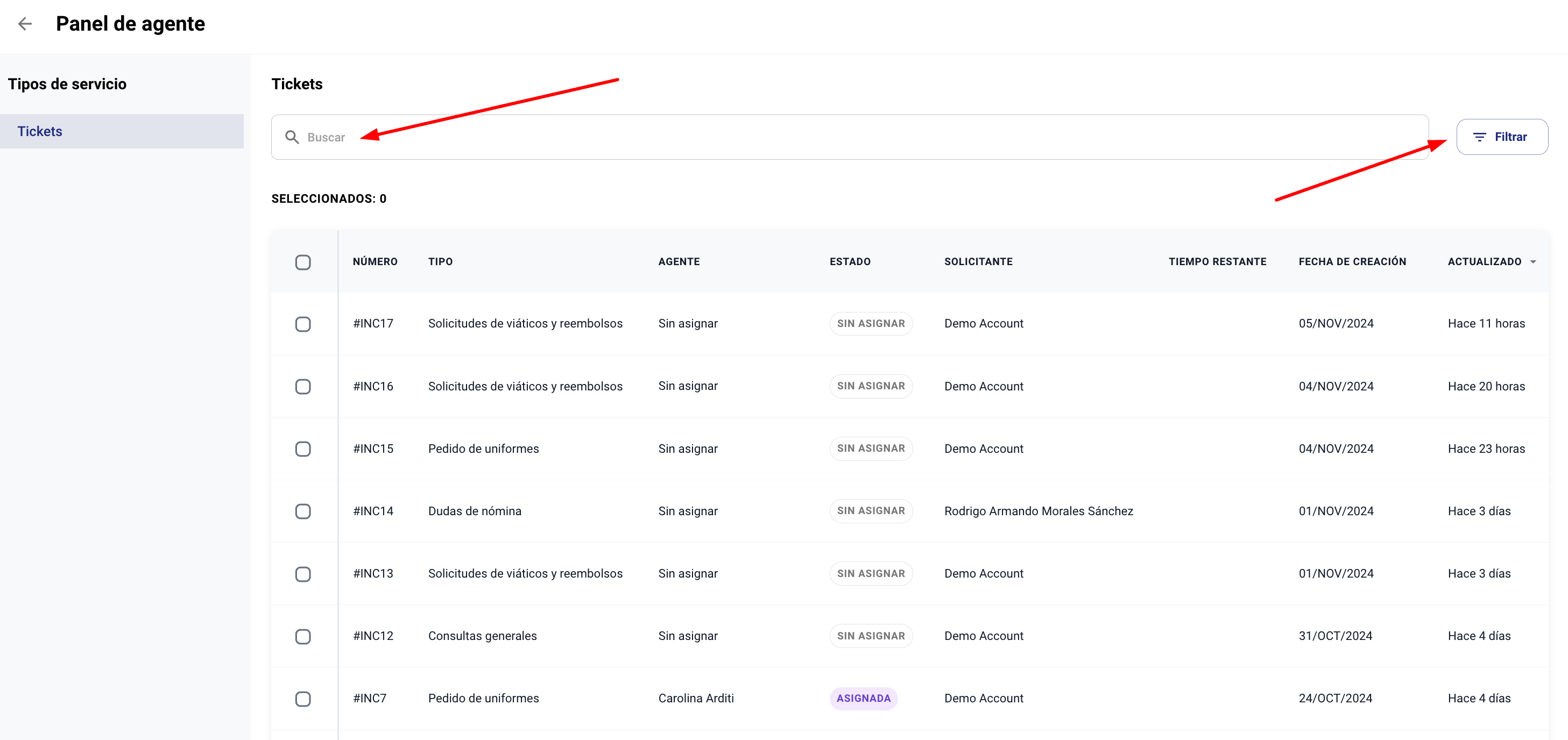This screenshot has width=1568, height=740.
Task: Open ticket #INC16 number link
Action: pos(373,387)
